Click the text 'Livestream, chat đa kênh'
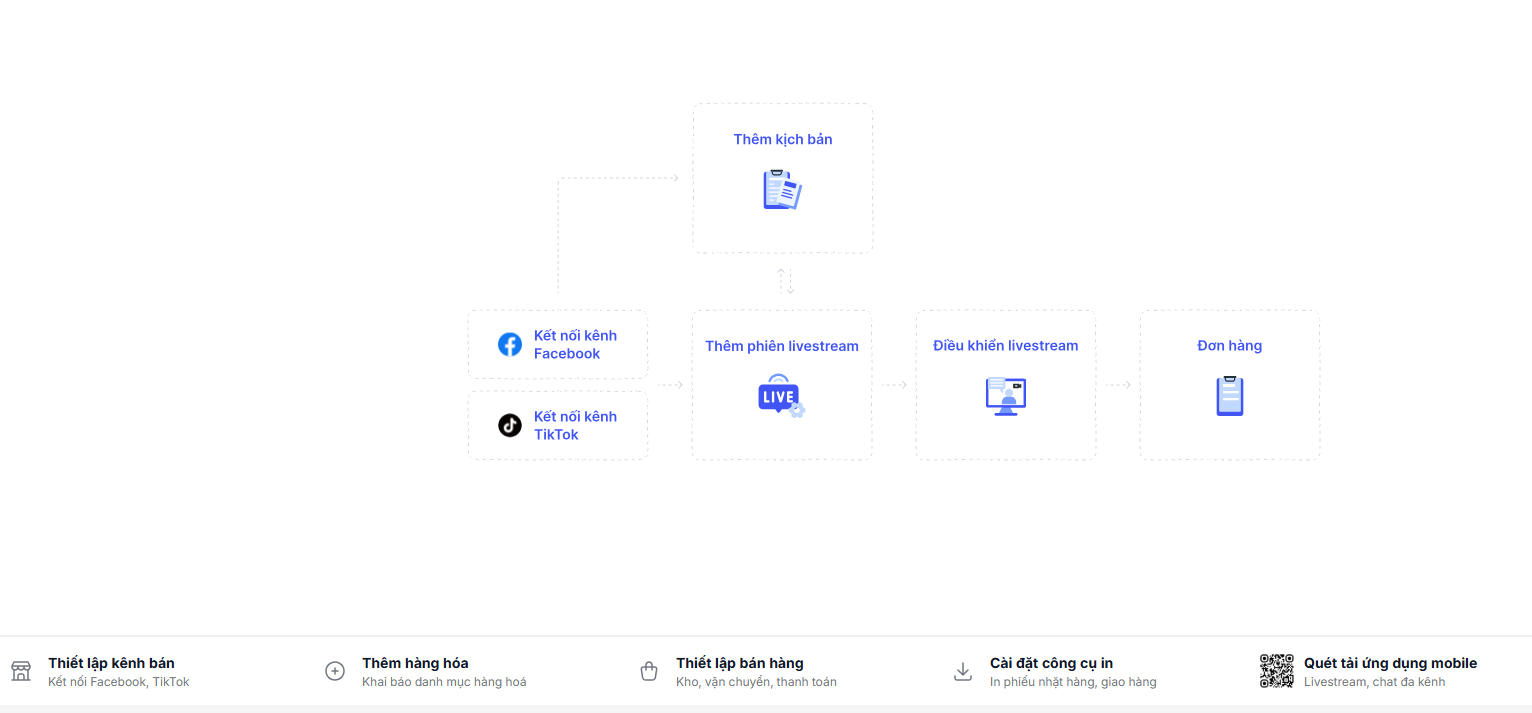This screenshot has width=1532, height=713. pos(1374,682)
